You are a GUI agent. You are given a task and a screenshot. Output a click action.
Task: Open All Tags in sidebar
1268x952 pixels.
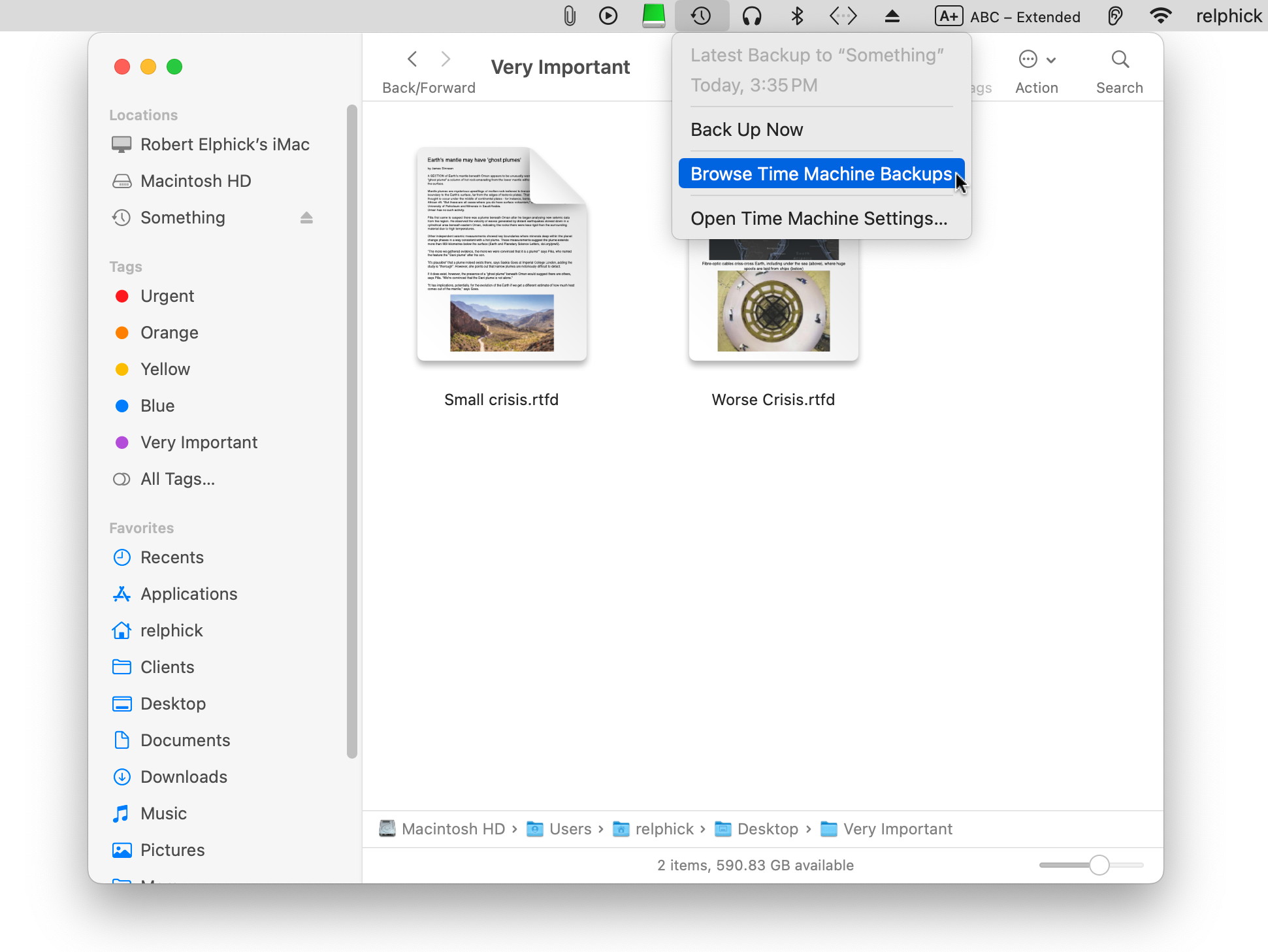(x=177, y=479)
